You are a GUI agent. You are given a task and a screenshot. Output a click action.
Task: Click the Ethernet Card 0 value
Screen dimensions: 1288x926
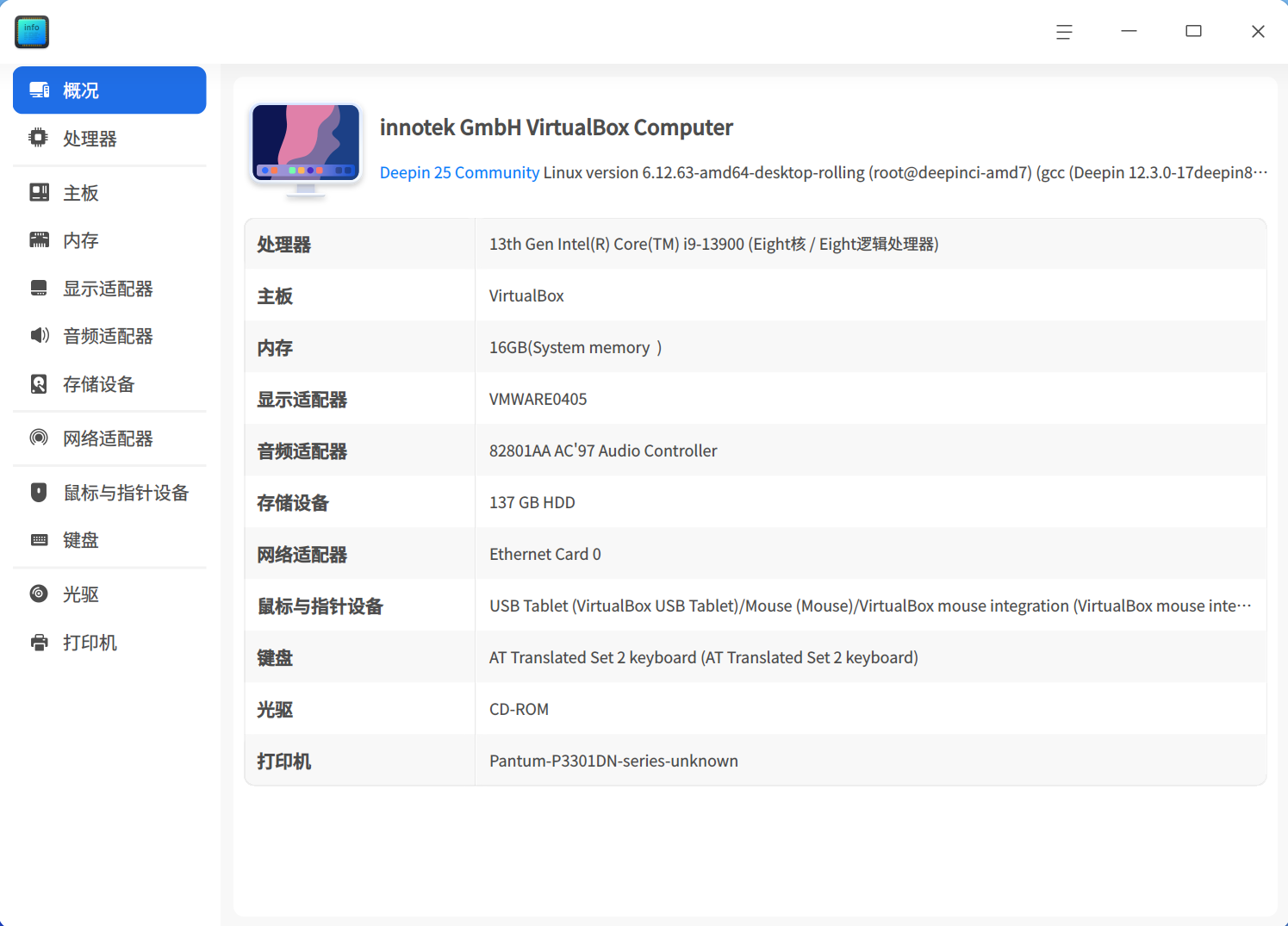tap(545, 554)
